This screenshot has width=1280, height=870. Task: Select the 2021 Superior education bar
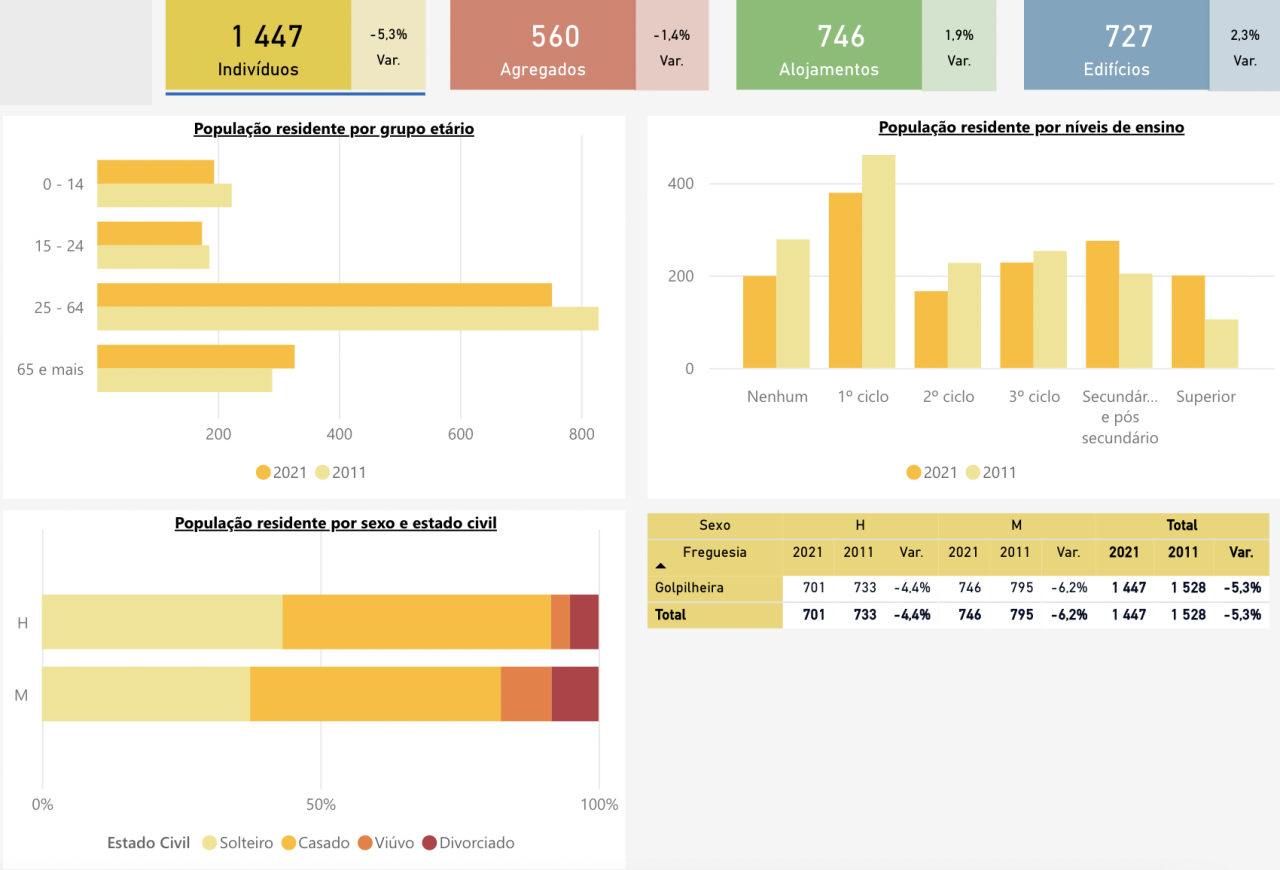point(1188,322)
